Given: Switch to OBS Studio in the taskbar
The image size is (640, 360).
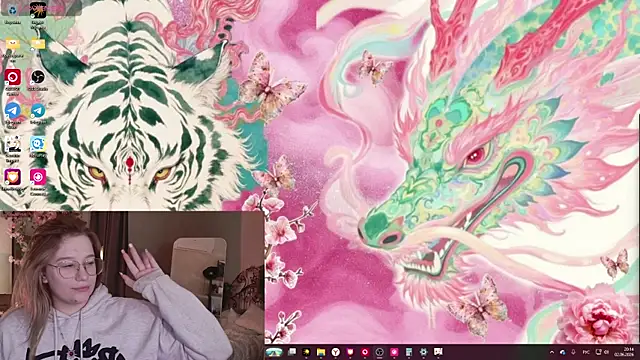Looking at the screenshot, I should point(380,352).
